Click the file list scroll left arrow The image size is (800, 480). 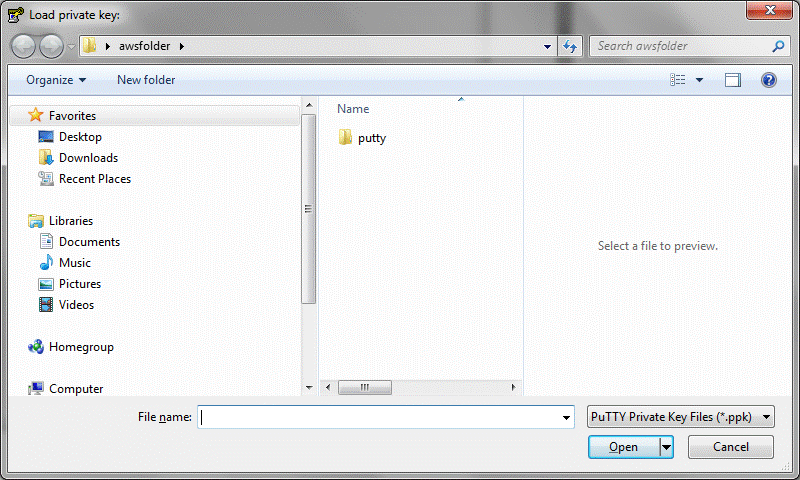pyautogui.click(x=328, y=387)
